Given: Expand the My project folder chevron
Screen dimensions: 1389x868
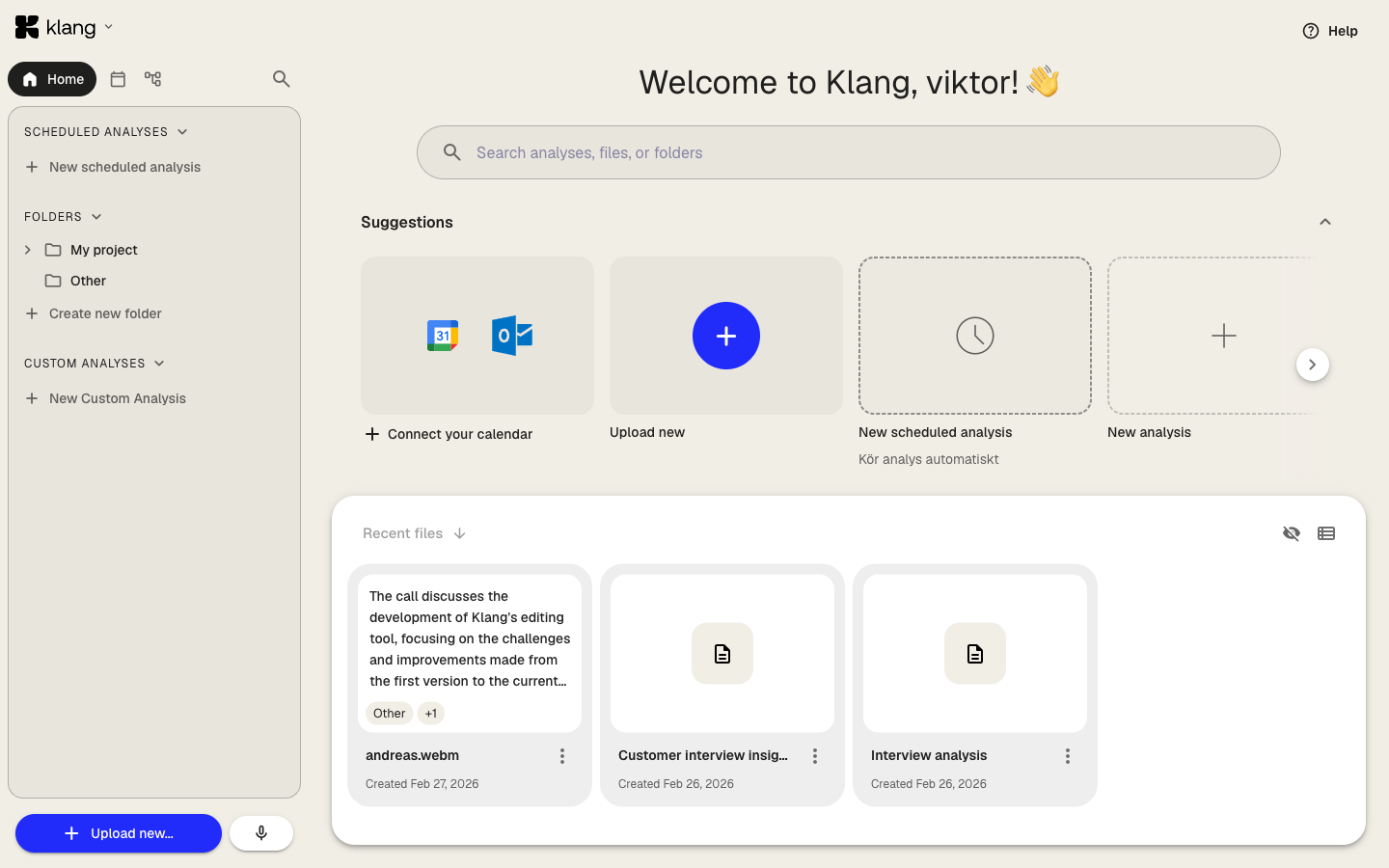Looking at the screenshot, I should [x=28, y=250].
